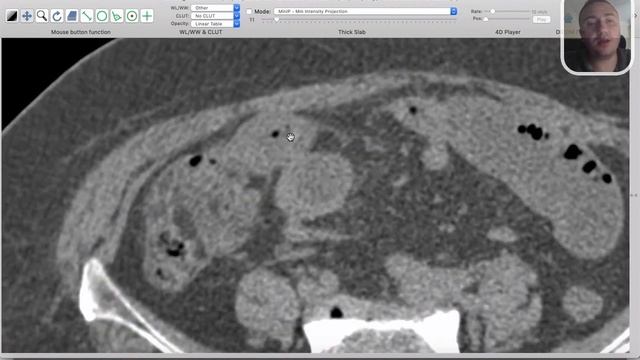Select the scroll through stack tool
The image size is (640, 360).
72,16
